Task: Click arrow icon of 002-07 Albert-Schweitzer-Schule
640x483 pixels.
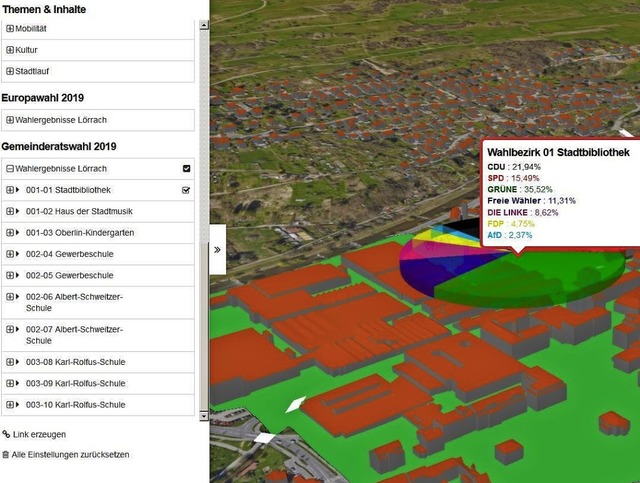Action: [x=18, y=329]
